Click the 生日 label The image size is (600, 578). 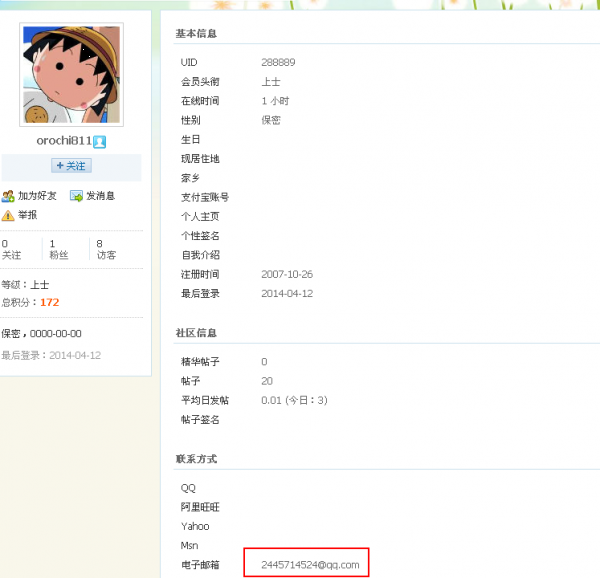[191, 140]
